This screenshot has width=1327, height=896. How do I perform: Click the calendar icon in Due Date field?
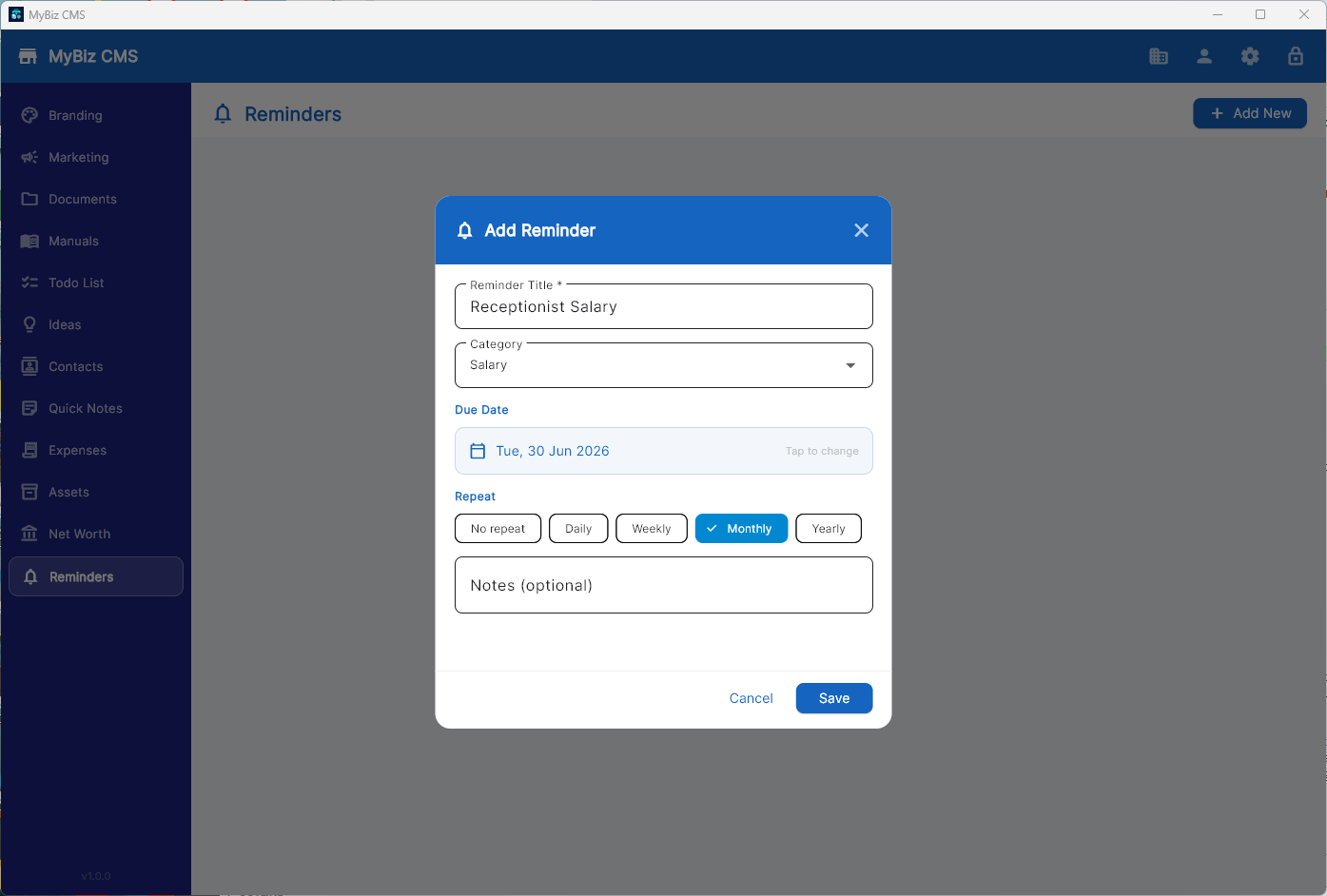tap(478, 451)
